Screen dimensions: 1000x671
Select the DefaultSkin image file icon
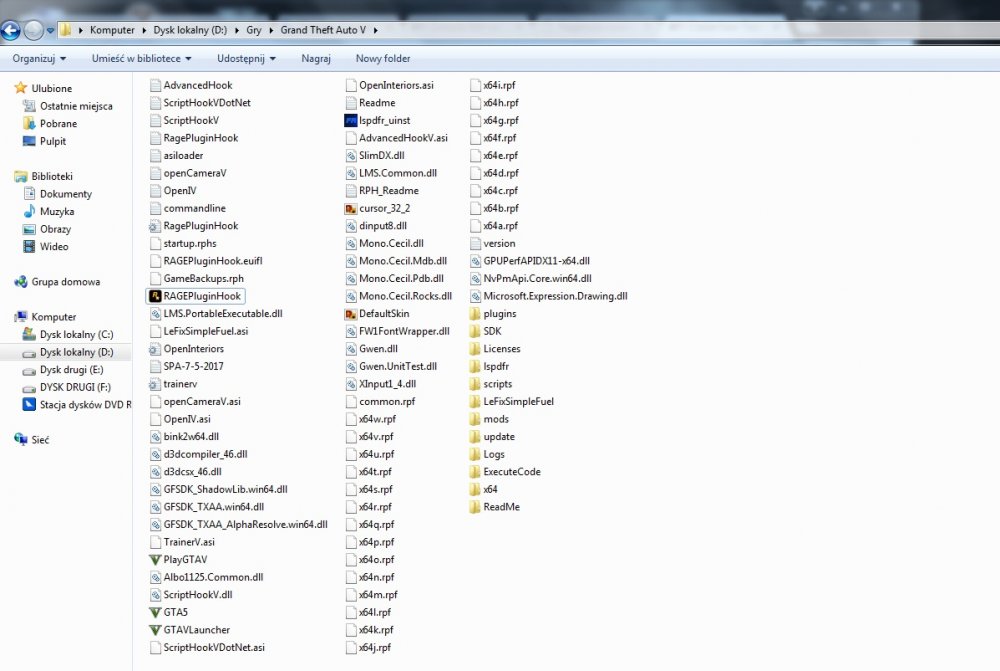coord(351,314)
